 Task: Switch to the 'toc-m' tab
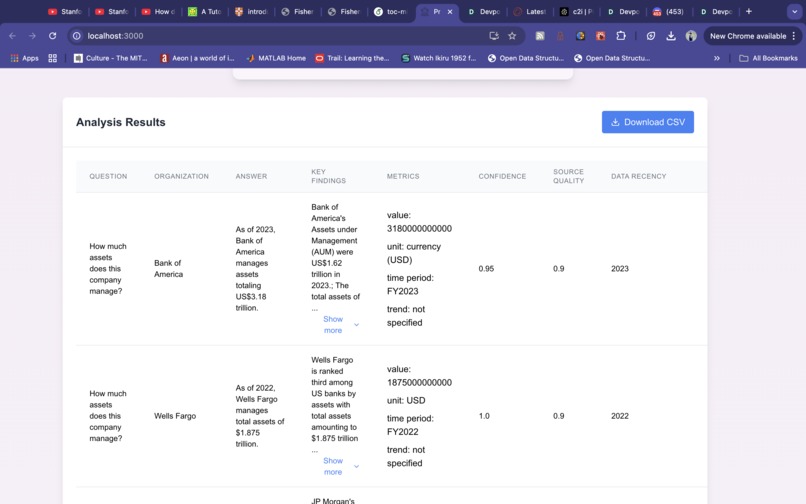click(x=391, y=11)
